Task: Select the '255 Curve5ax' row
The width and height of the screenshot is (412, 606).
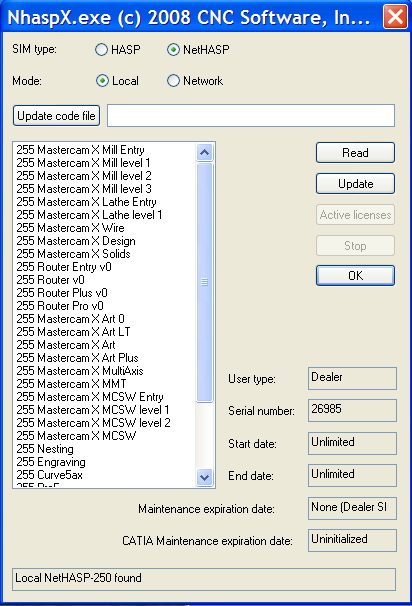Action: tap(104, 475)
